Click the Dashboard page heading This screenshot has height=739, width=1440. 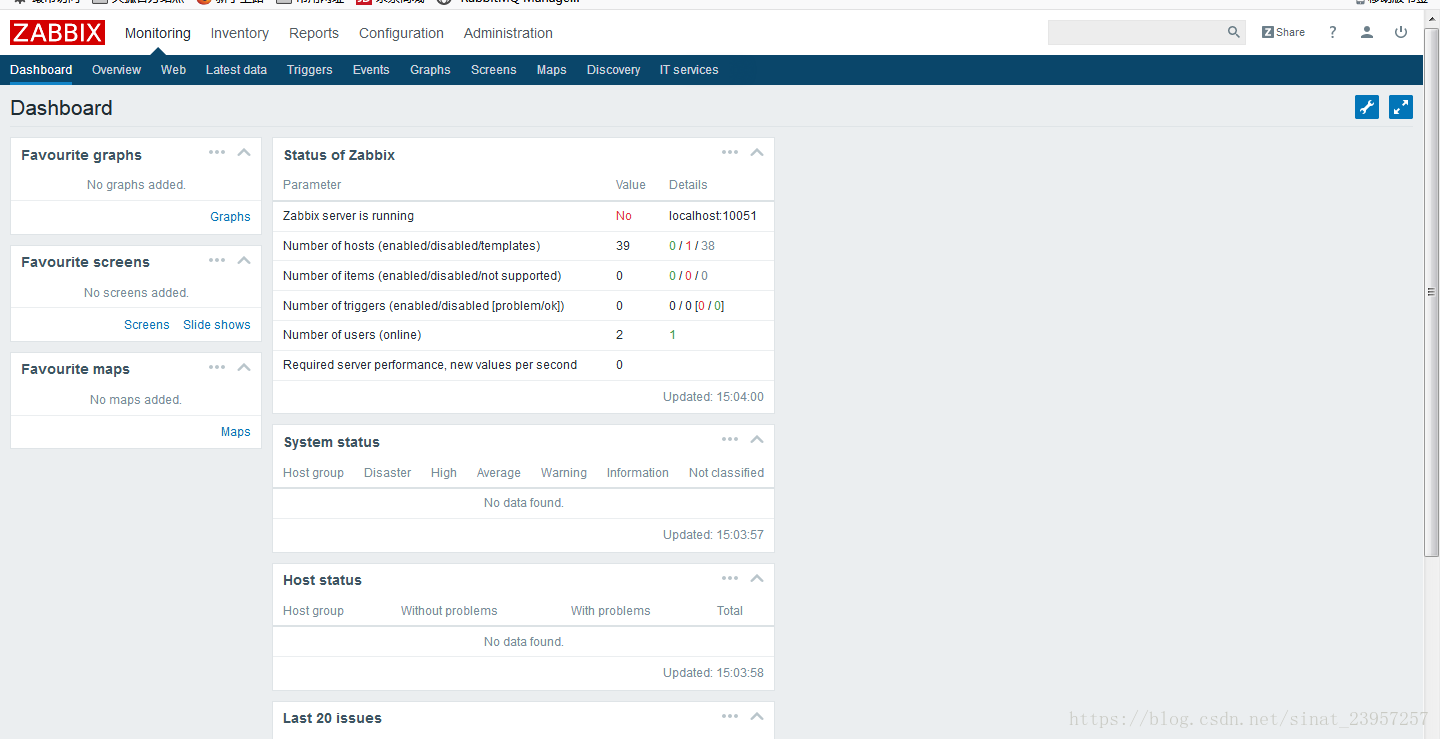click(x=62, y=108)
